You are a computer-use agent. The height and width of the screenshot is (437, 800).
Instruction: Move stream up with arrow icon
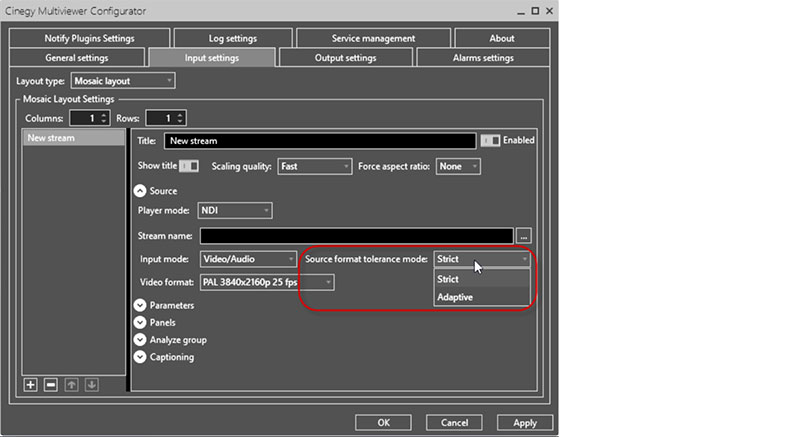[x=71, y=385]
